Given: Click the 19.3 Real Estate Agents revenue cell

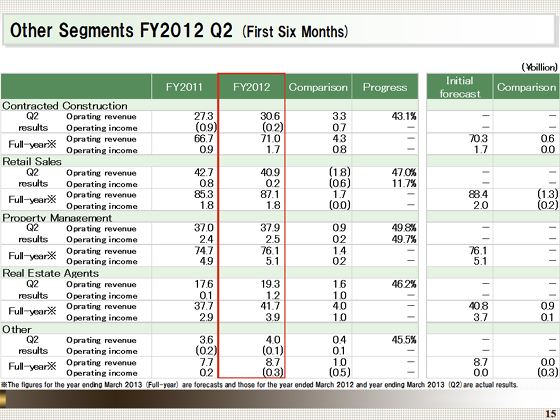Looking at the screenshot, I should click(x=270, y=284).
